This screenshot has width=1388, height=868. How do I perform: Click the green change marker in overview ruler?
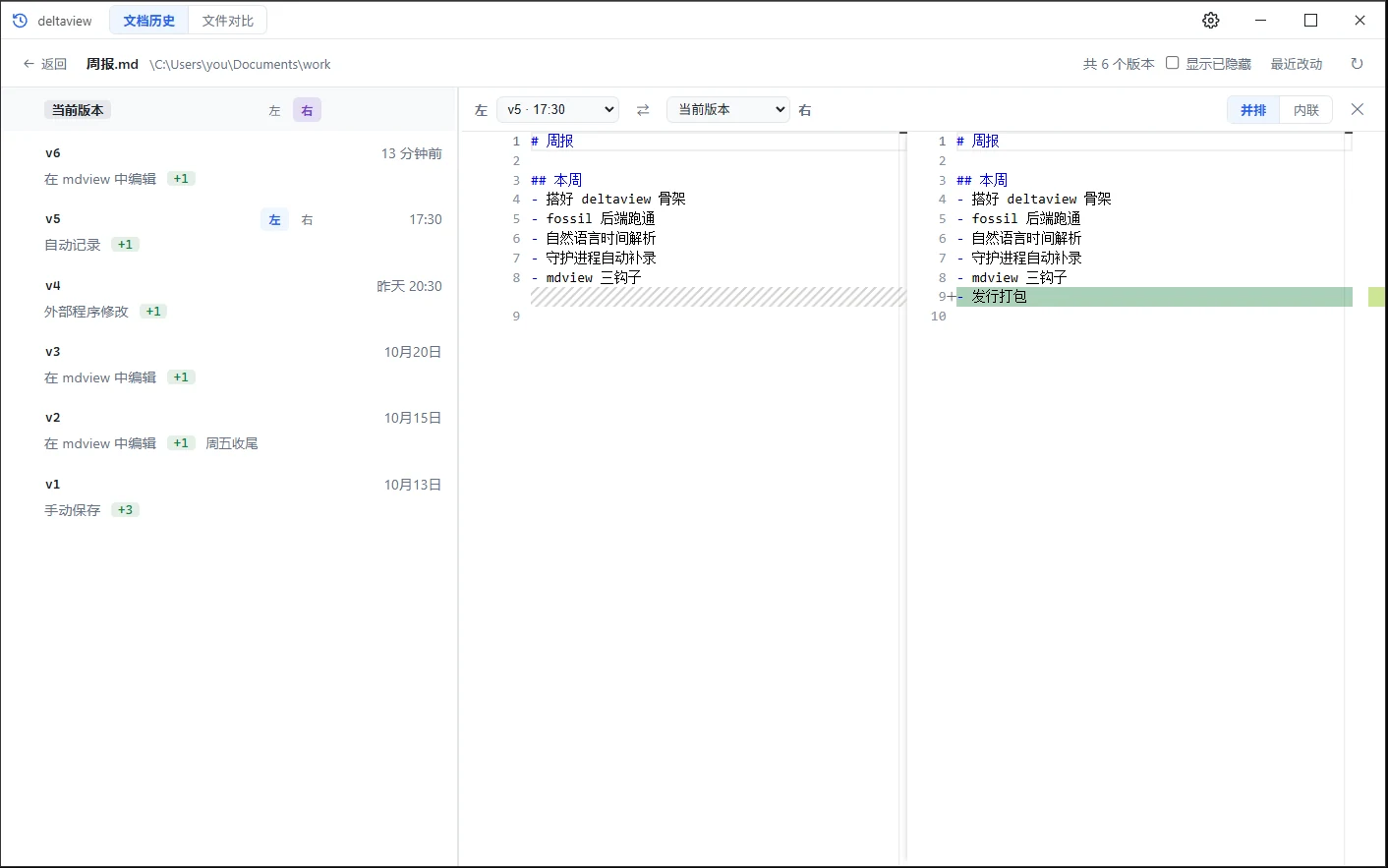pos(1376,297)
